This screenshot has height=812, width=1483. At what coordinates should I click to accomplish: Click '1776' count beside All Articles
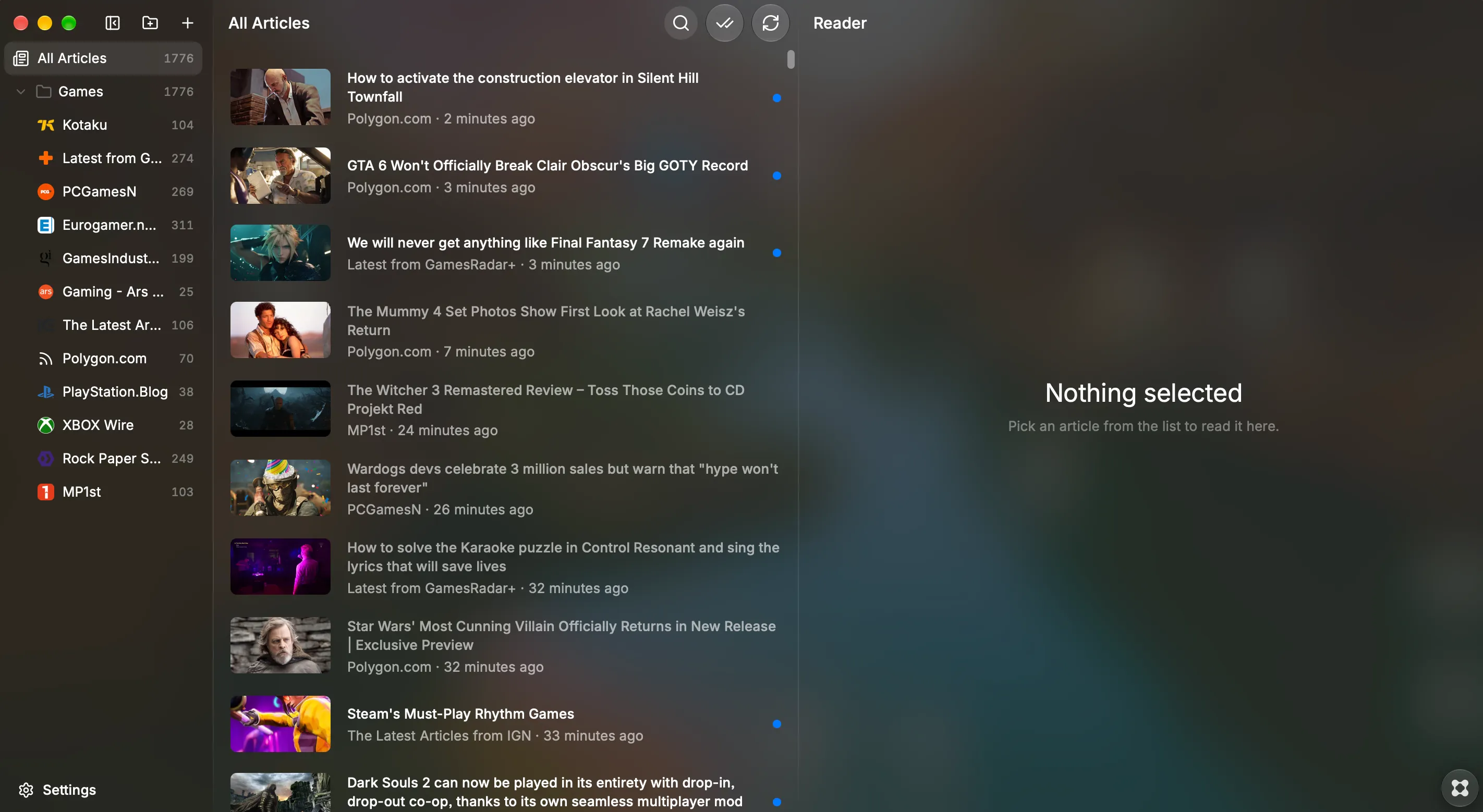coord(178,58)
